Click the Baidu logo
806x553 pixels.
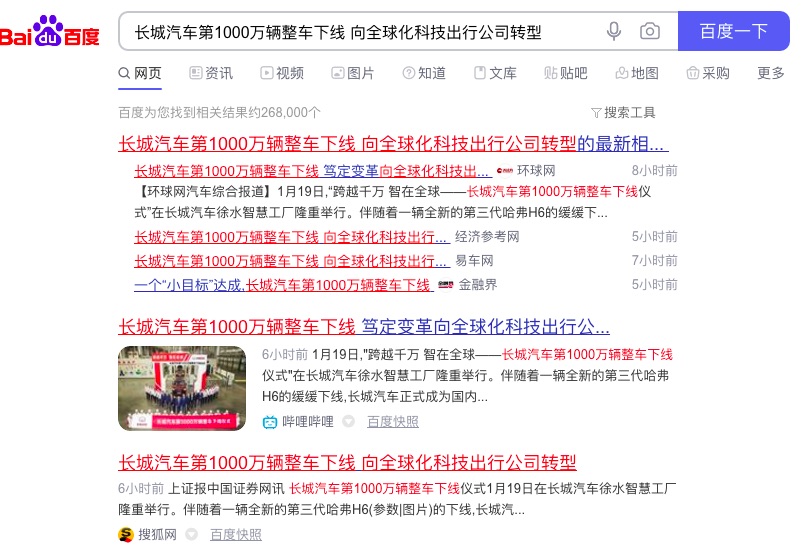pos(49,31)
